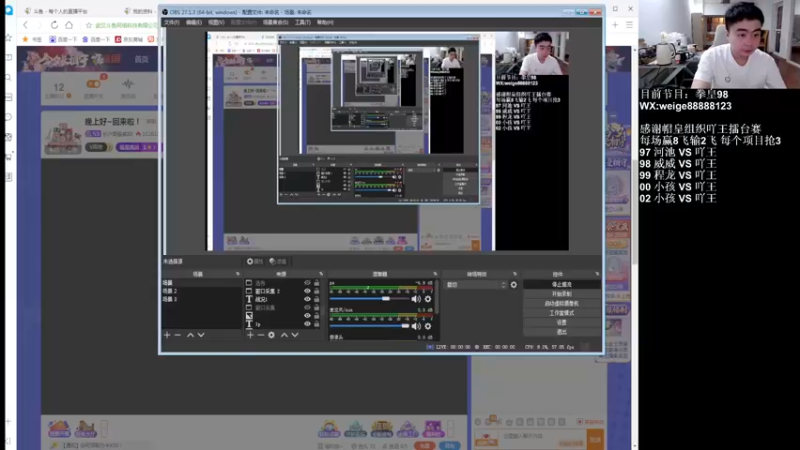Remove selected source with minus icon
This screenshot has height=450, width=800.
pos(261,335)
